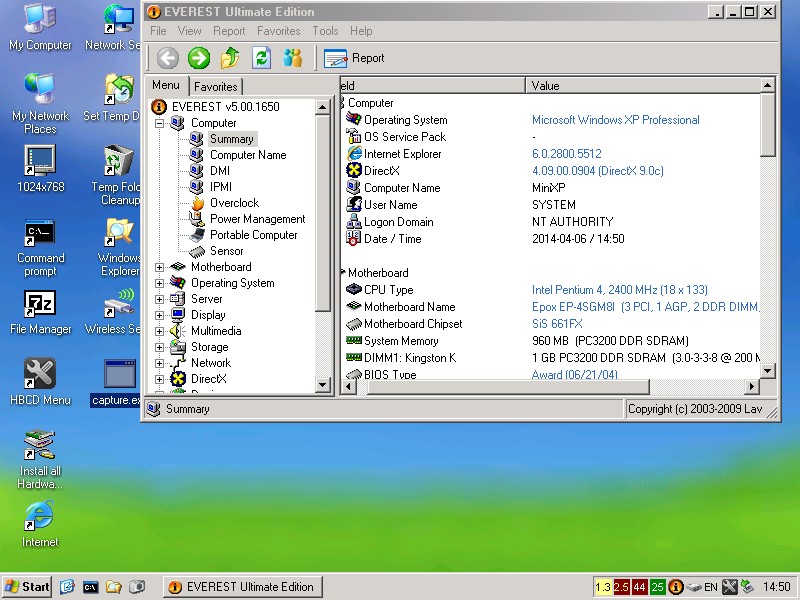Viewport: 800px width, 600px height.
Task: Follow the Intel Pentium 4 CPU link
Action: point(619,290)
